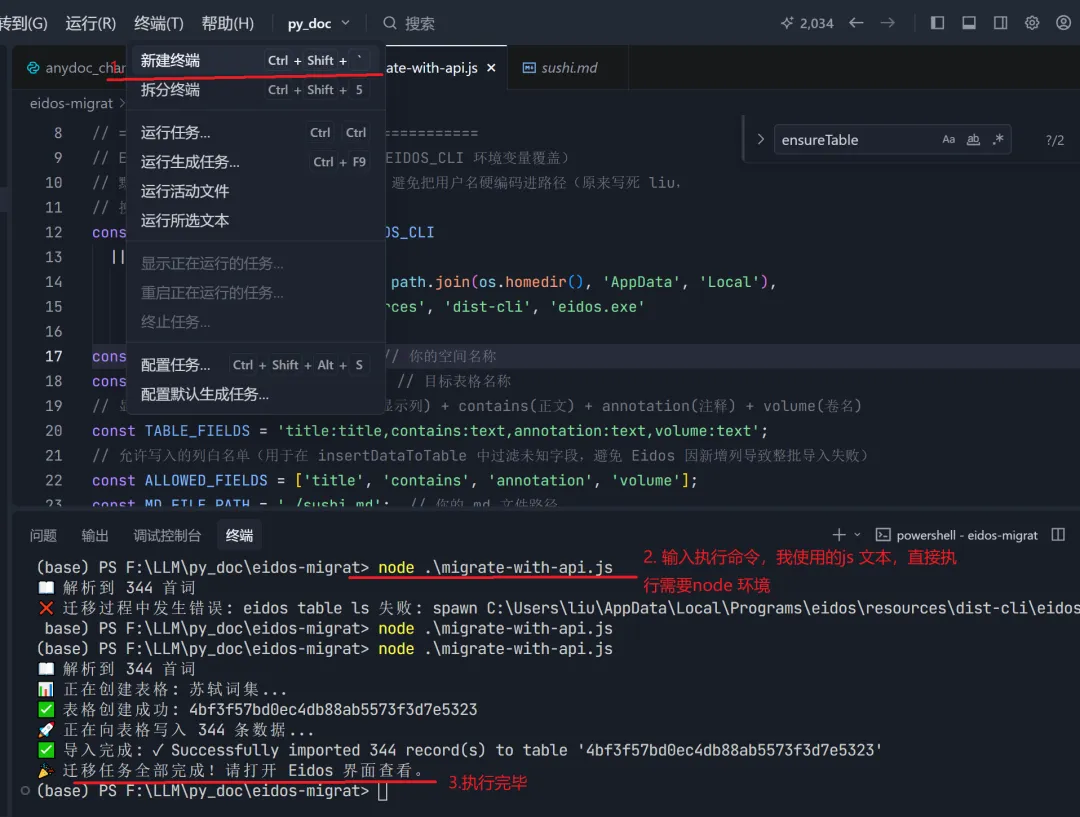1080x817 pixels.
Task: Open the py_doc project dropdown
Action: [319, 23]
